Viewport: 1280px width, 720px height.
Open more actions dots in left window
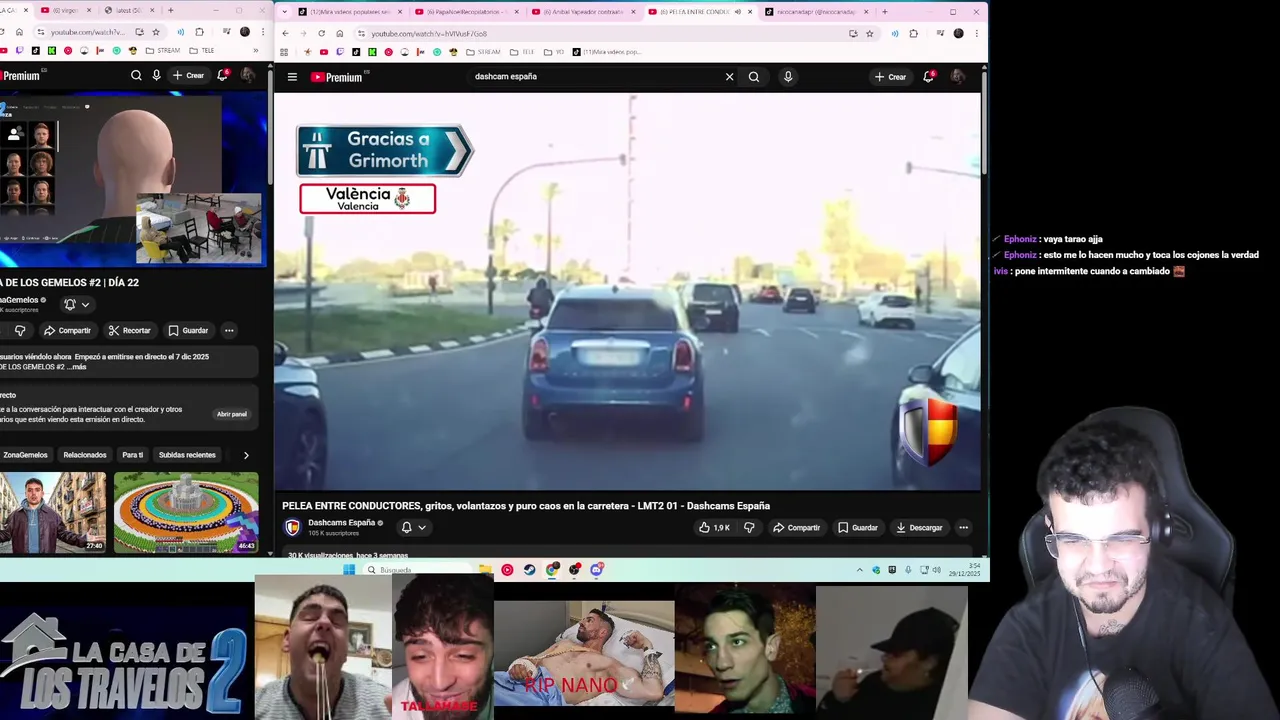229,331
